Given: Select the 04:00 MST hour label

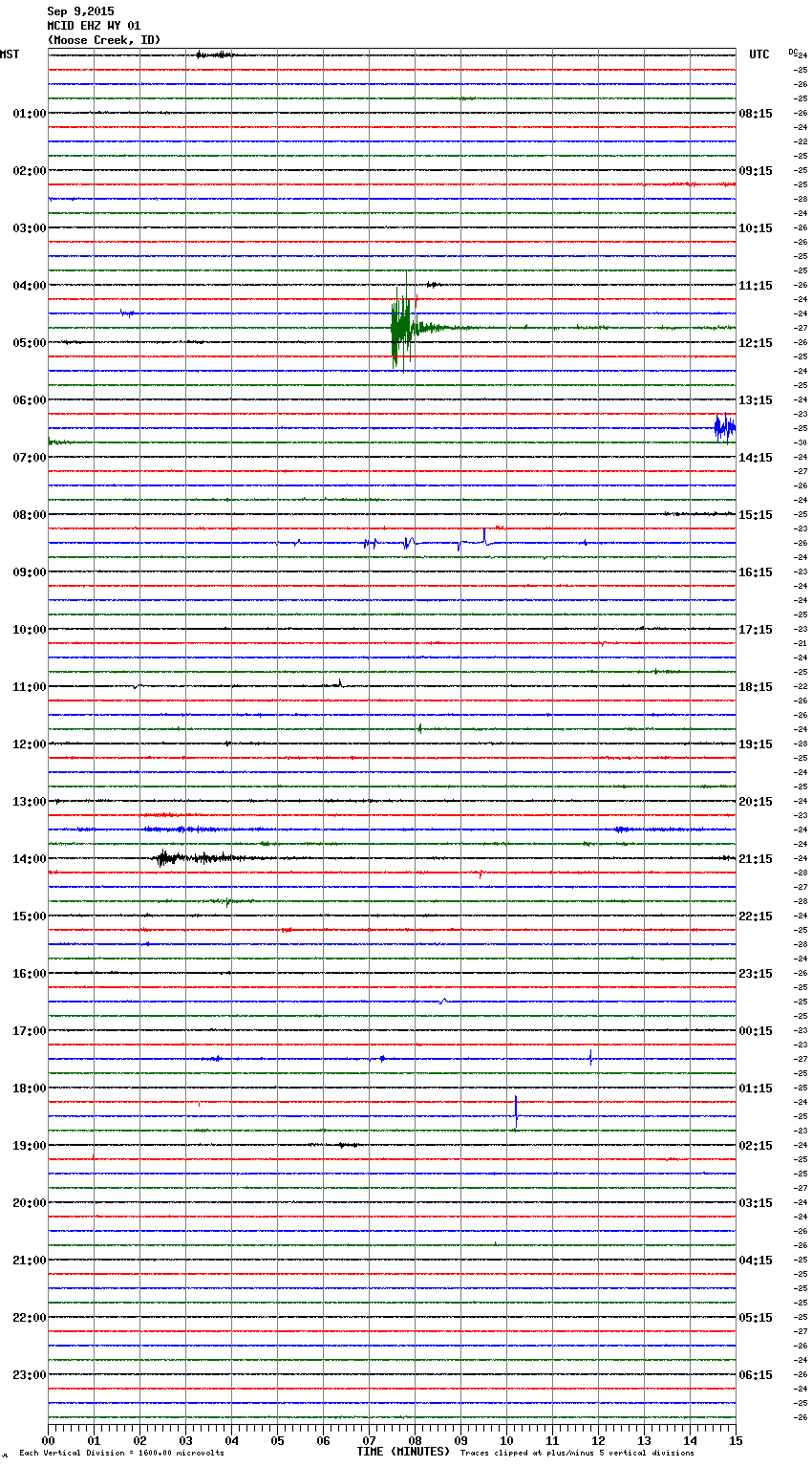Looking at the screenshot, I should [30, 286].
